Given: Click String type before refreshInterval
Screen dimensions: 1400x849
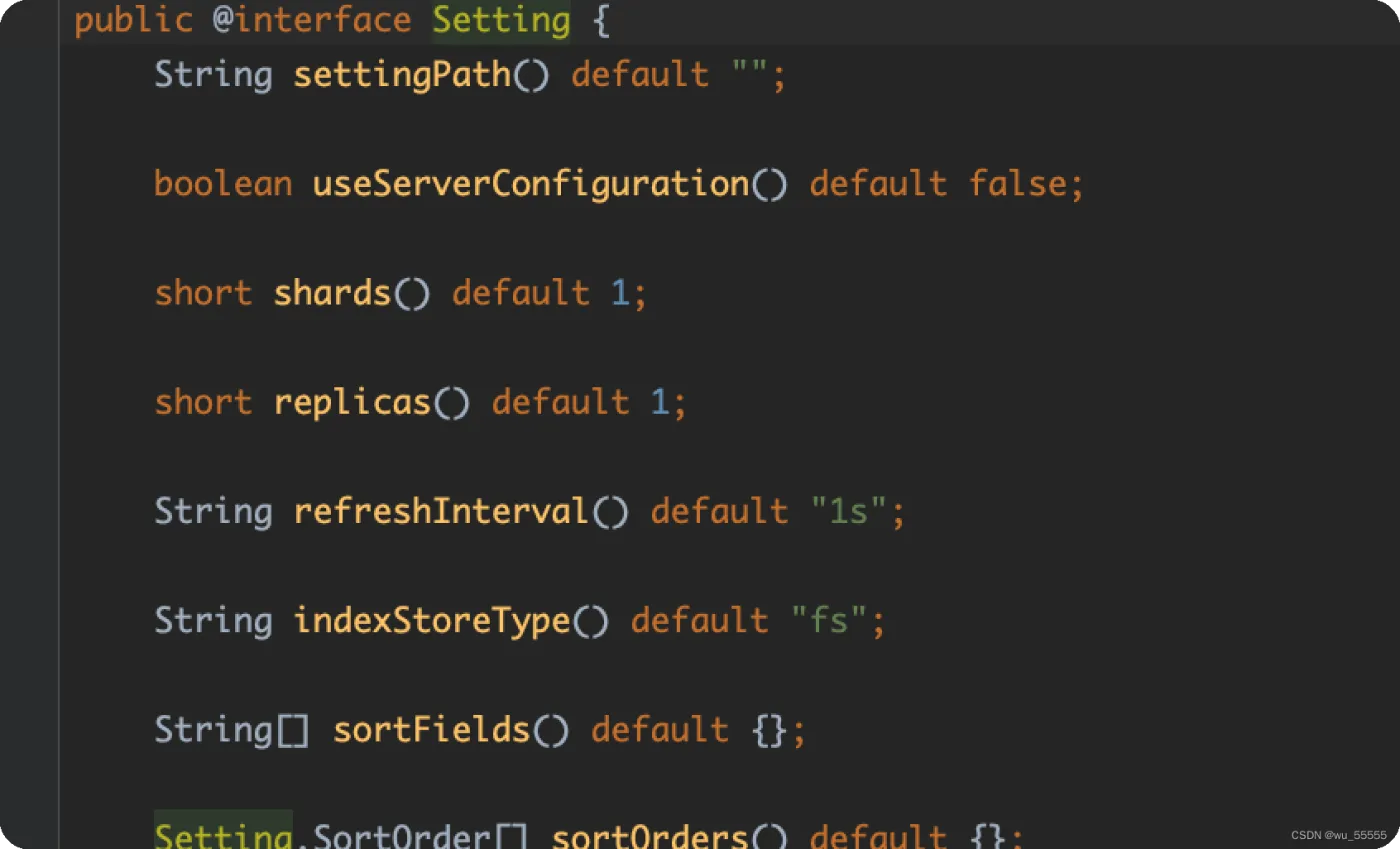Looking at the screenshot, I should [x=213, y=511].
